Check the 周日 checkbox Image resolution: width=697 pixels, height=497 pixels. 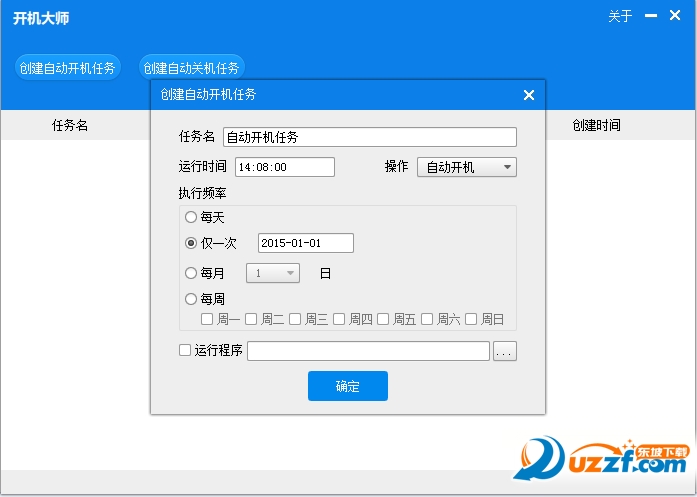(x=471, y=319)
